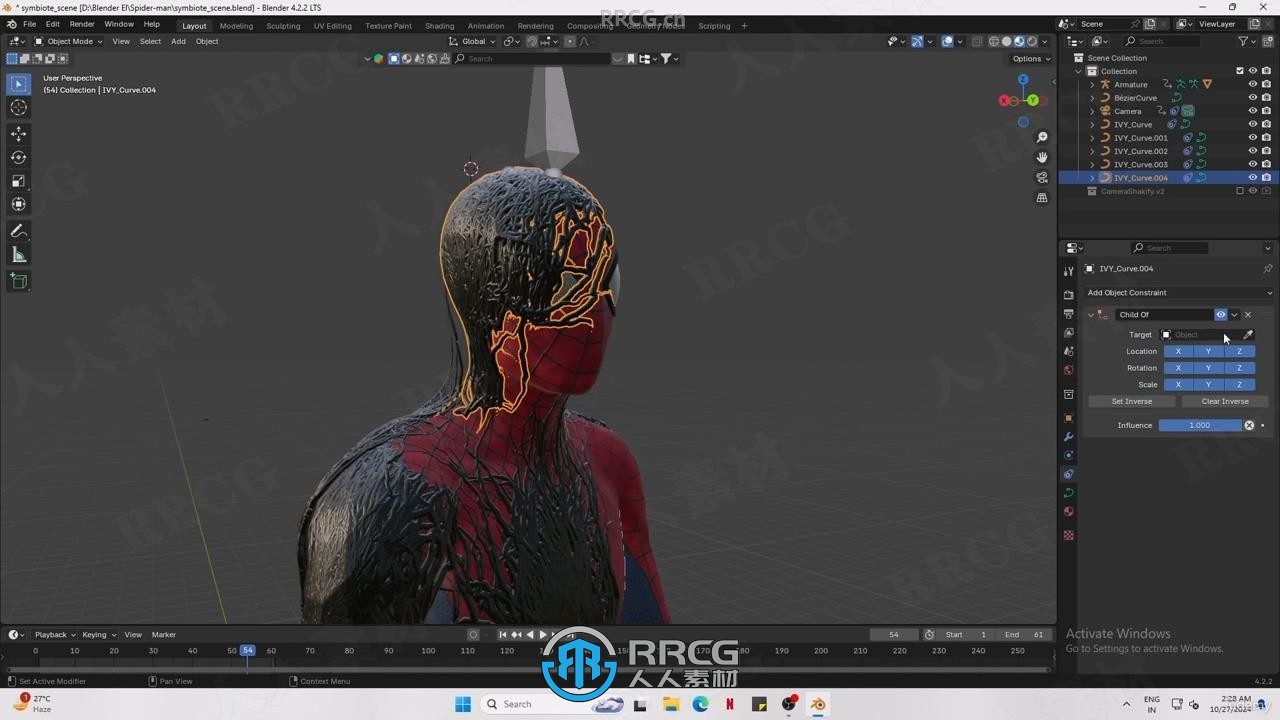Switch to the Shading workspace tab

tap(439, 26)
